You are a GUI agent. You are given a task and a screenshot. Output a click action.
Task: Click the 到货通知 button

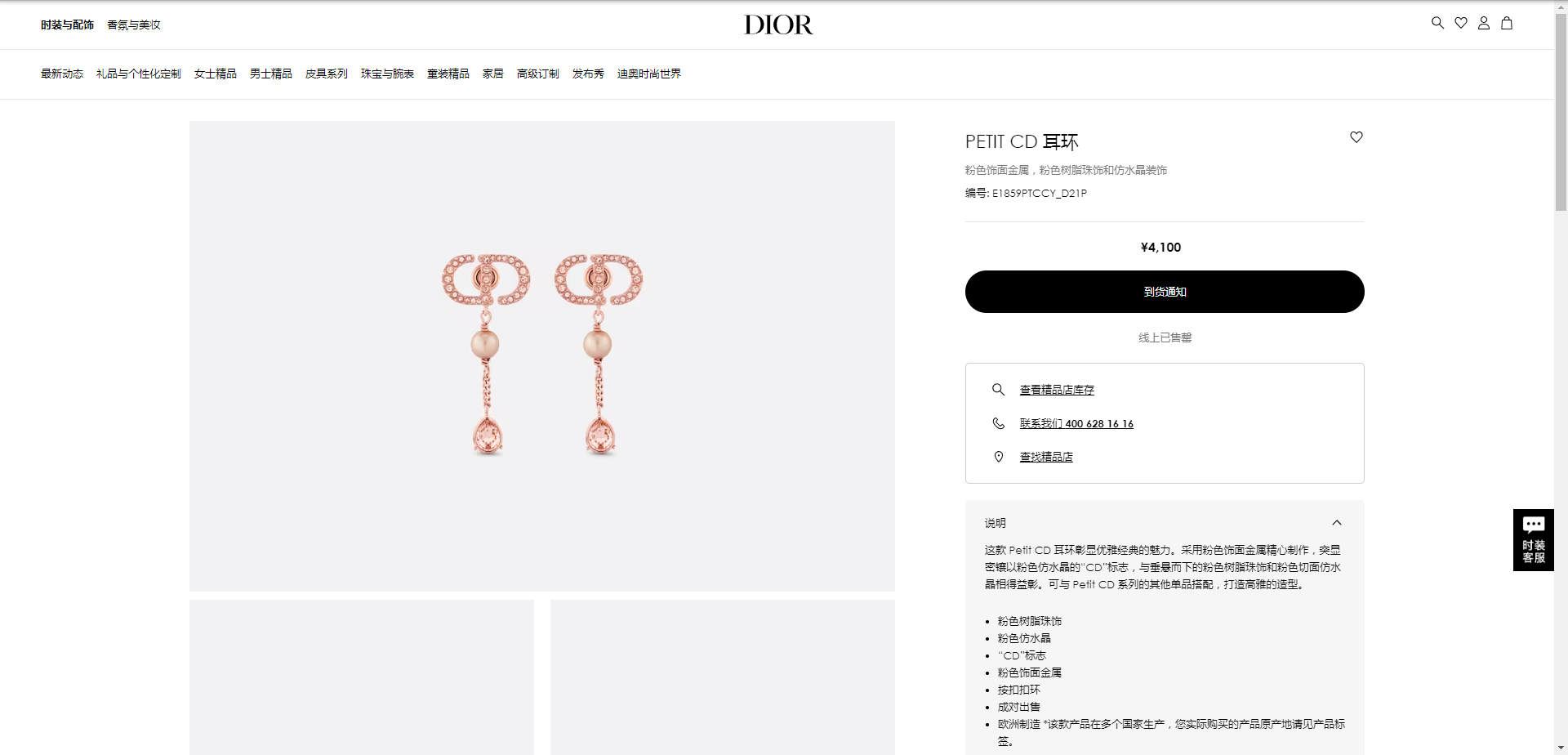(x=1165, y=292)
